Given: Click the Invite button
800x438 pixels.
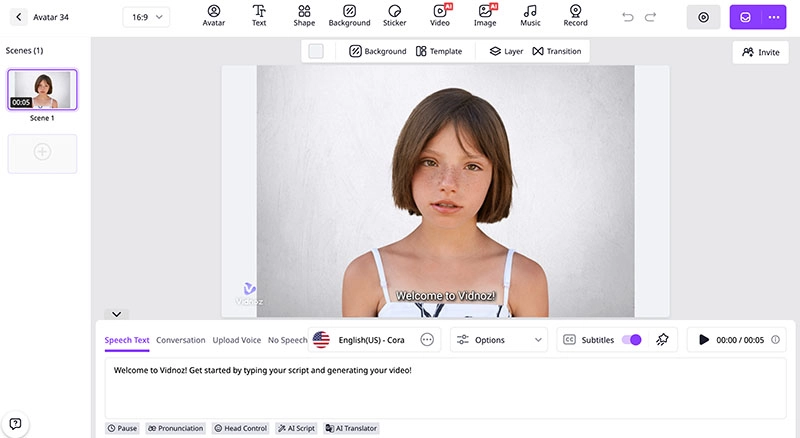Looking at the screenshot, I should [760, 52].
